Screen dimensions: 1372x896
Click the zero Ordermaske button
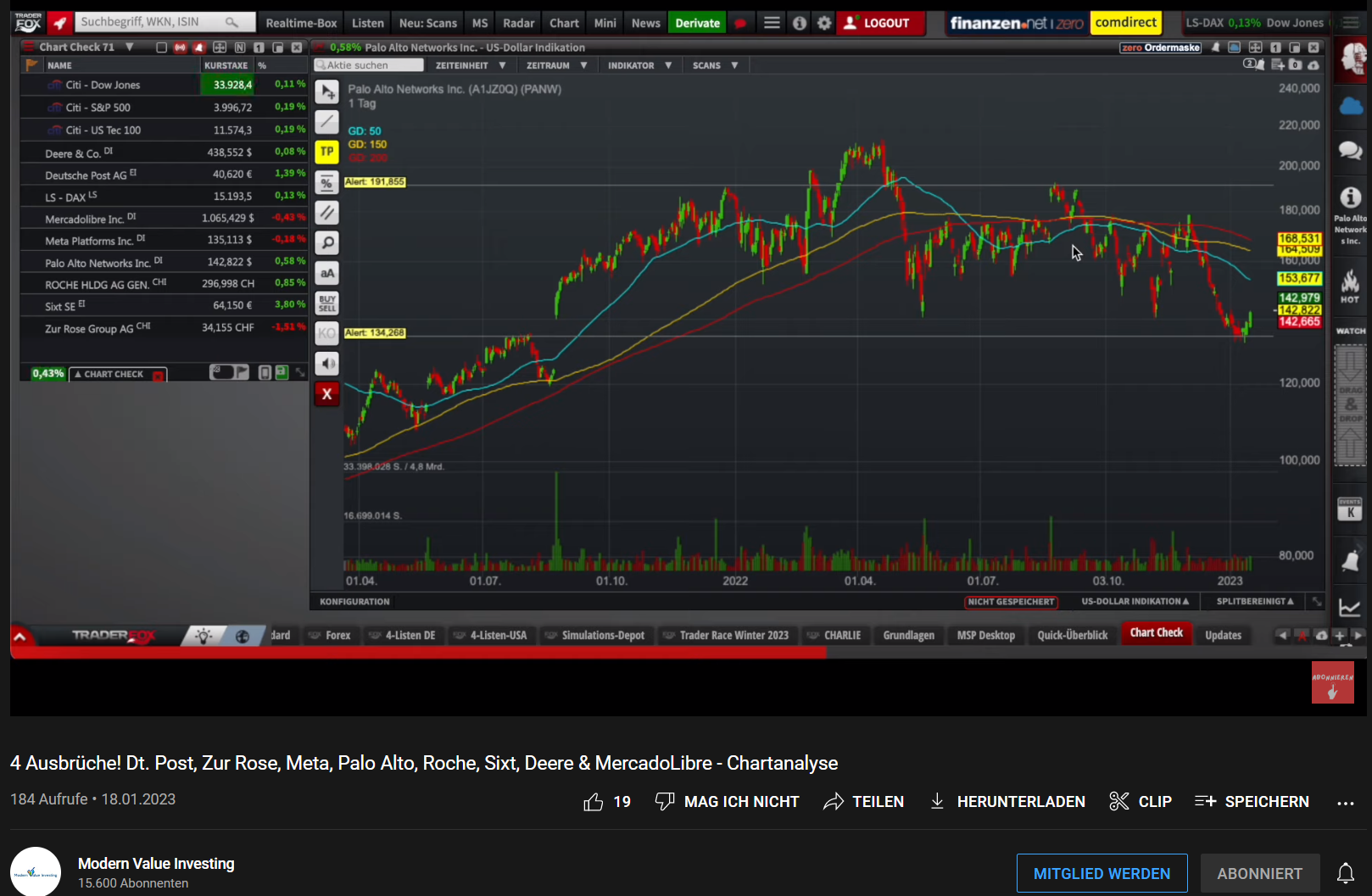coord(1161,47)
